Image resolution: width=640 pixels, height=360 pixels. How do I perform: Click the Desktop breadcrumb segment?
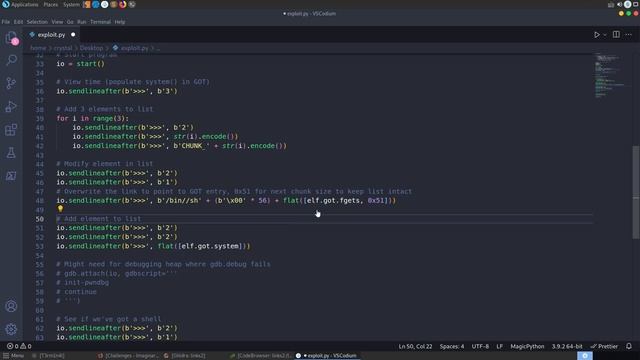point(91,48)
